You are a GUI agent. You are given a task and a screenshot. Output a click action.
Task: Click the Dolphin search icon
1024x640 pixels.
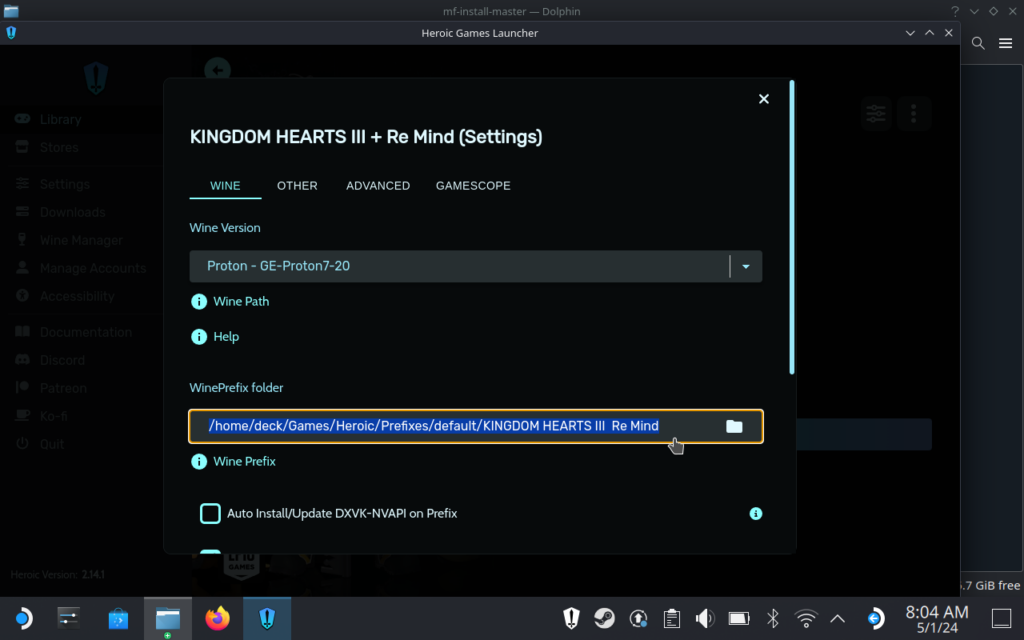[x=978, y=43]
